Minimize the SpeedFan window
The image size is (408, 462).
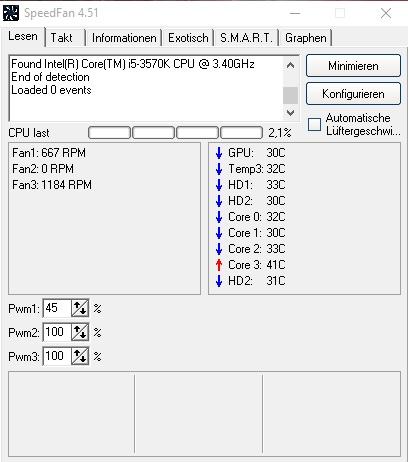click(x=295, y=13)
